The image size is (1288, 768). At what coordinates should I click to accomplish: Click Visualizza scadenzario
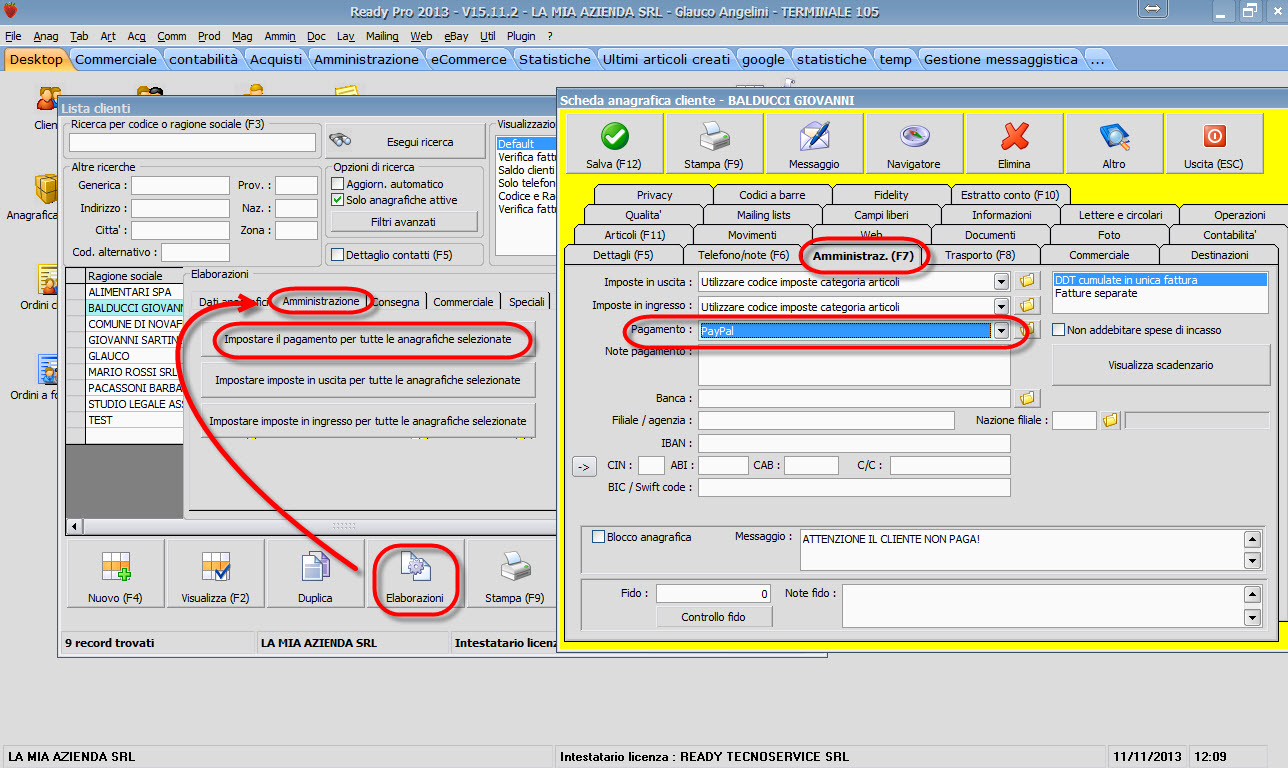[x=1161, y=365]
